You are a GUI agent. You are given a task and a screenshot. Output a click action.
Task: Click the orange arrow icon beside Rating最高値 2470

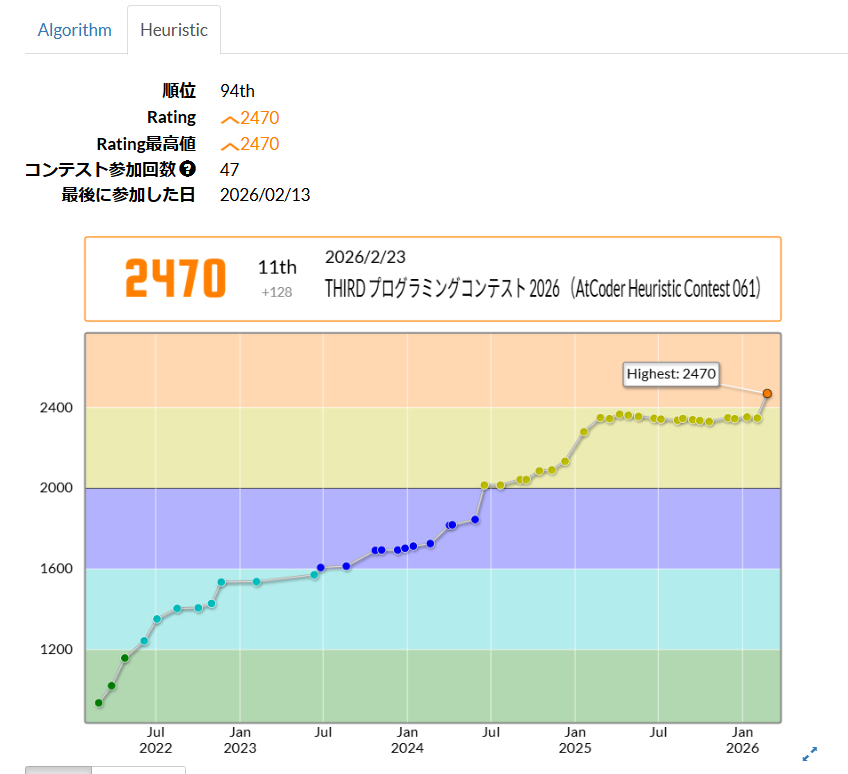[230, 146]
